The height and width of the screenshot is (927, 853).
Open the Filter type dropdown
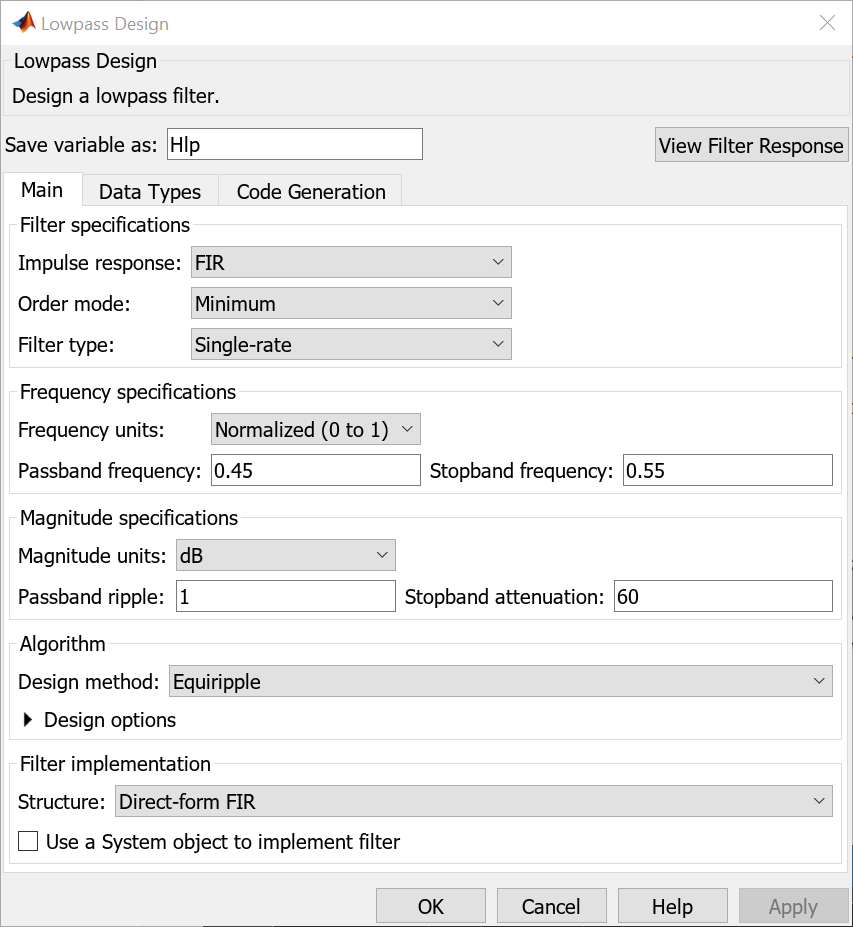(351, 345)
